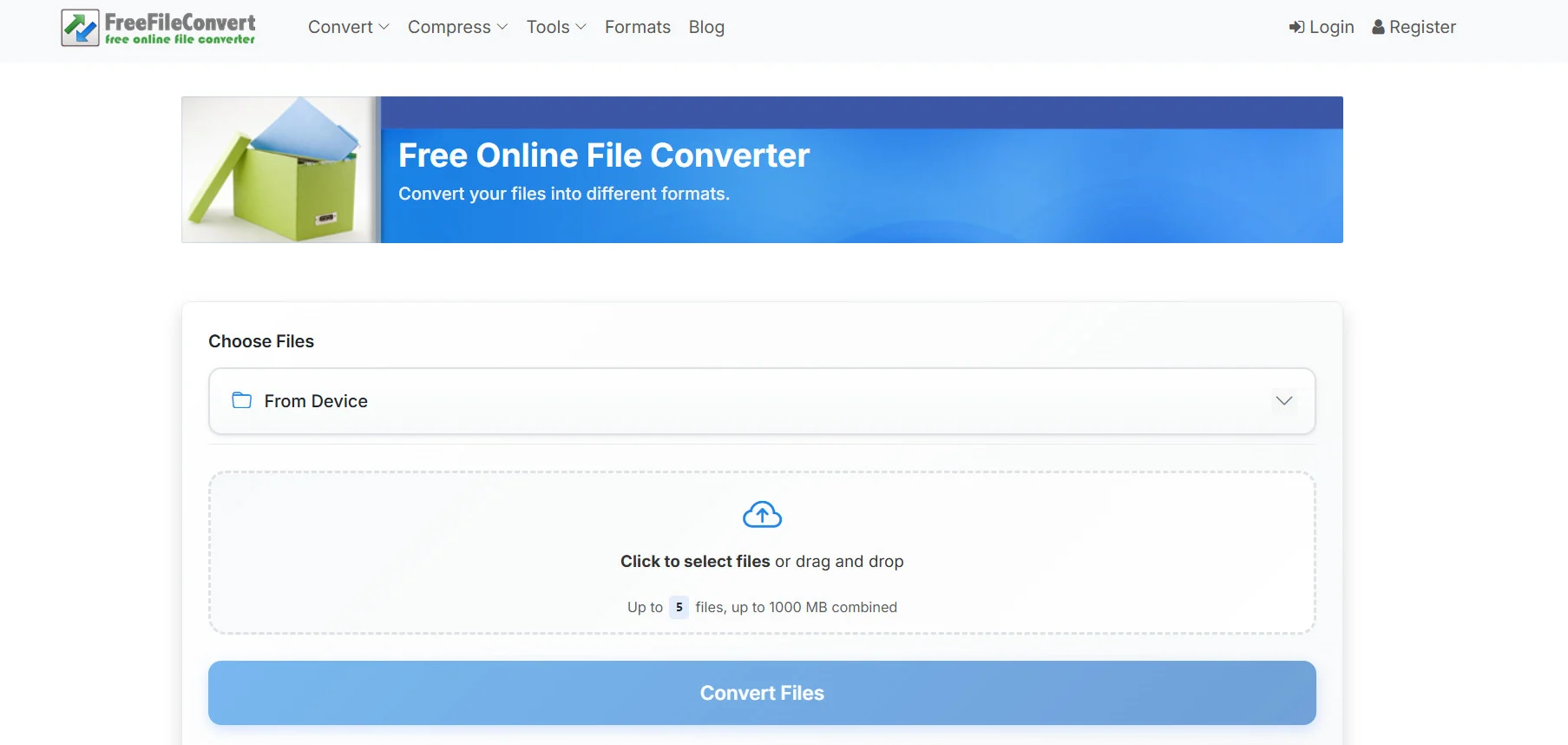Visit the Blog page

coord(706,27)
